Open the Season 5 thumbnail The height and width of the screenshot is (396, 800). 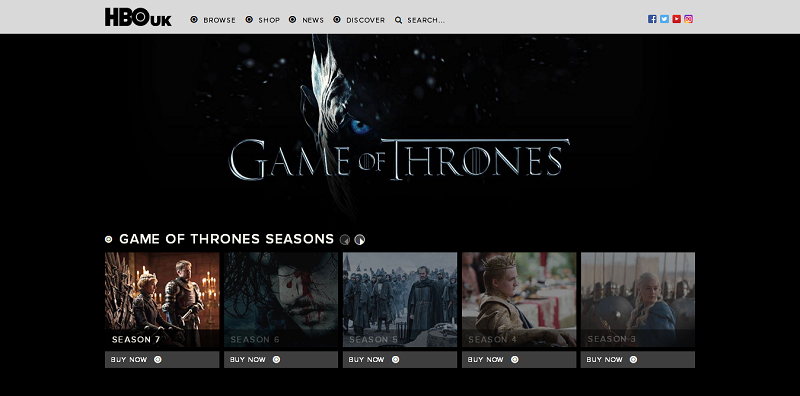(400, 300)
